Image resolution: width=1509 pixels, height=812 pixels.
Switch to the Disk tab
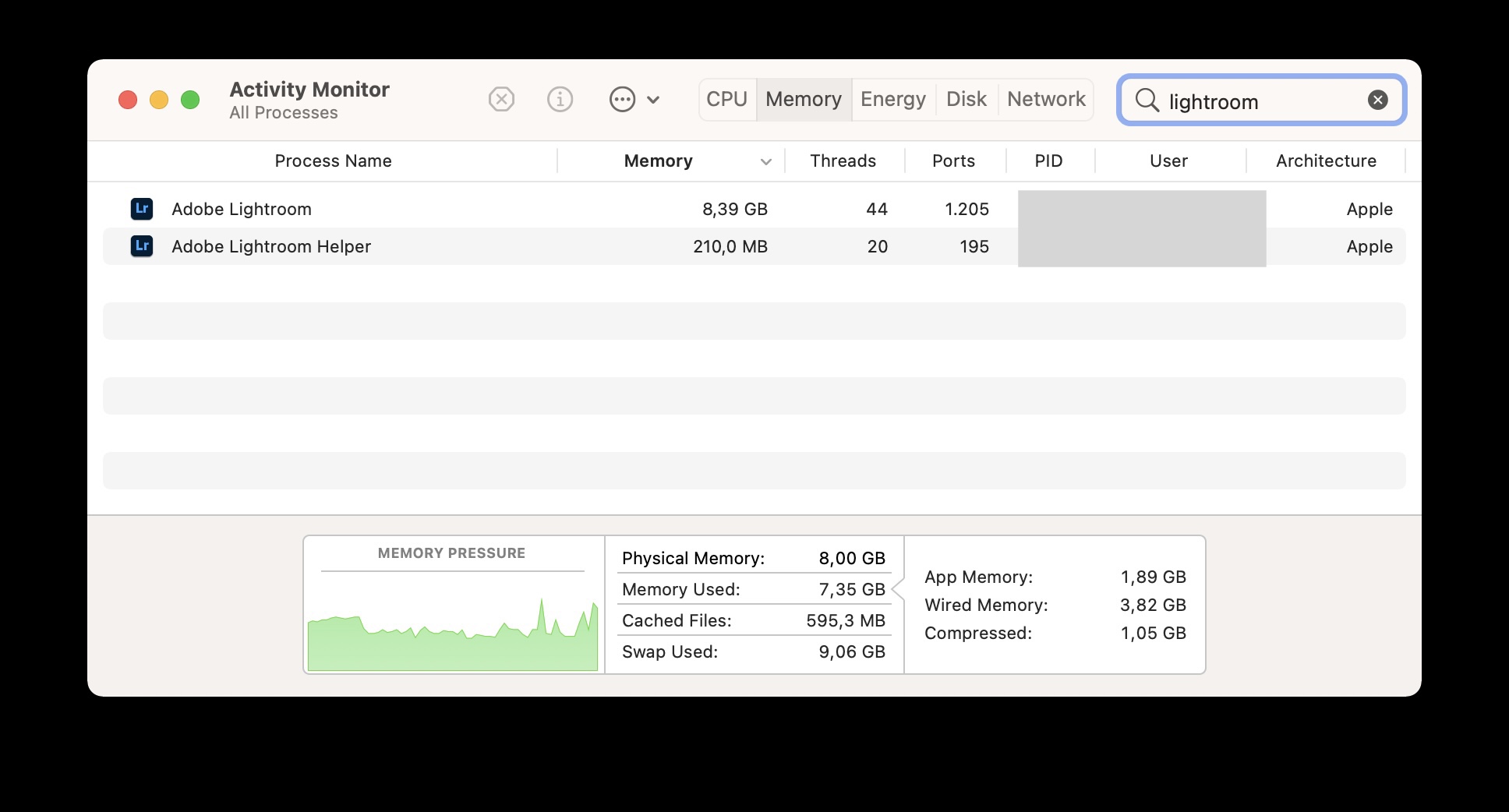pyautogui.click(x=967, y=100)
